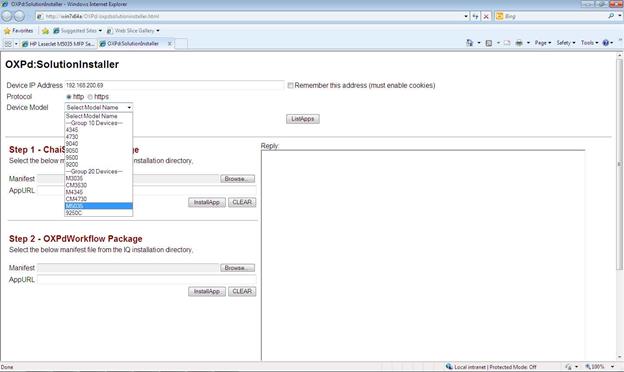
Task: Select model 9250C from the list
Action: [98, 213]
